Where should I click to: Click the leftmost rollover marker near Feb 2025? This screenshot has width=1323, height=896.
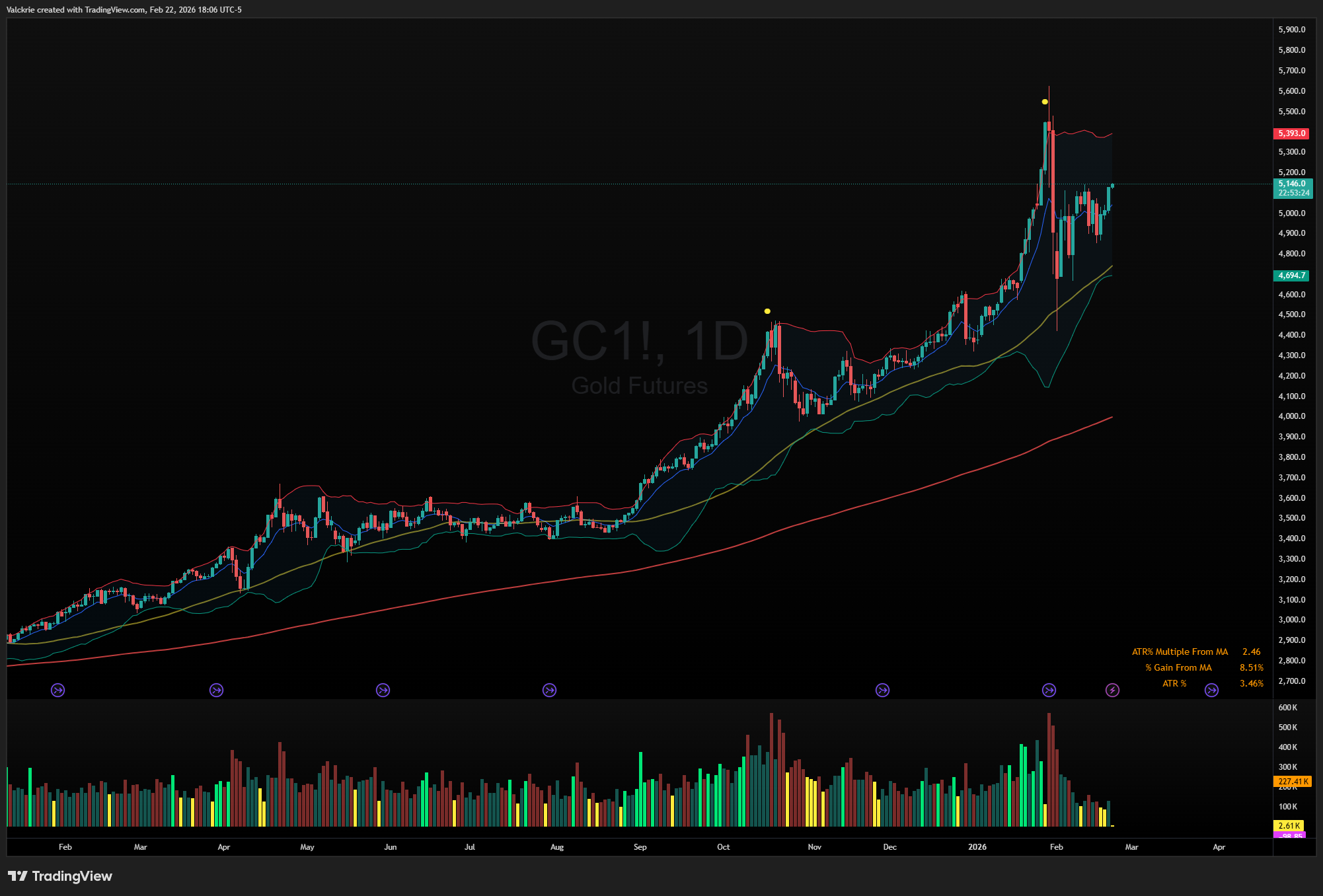point(58,691)
